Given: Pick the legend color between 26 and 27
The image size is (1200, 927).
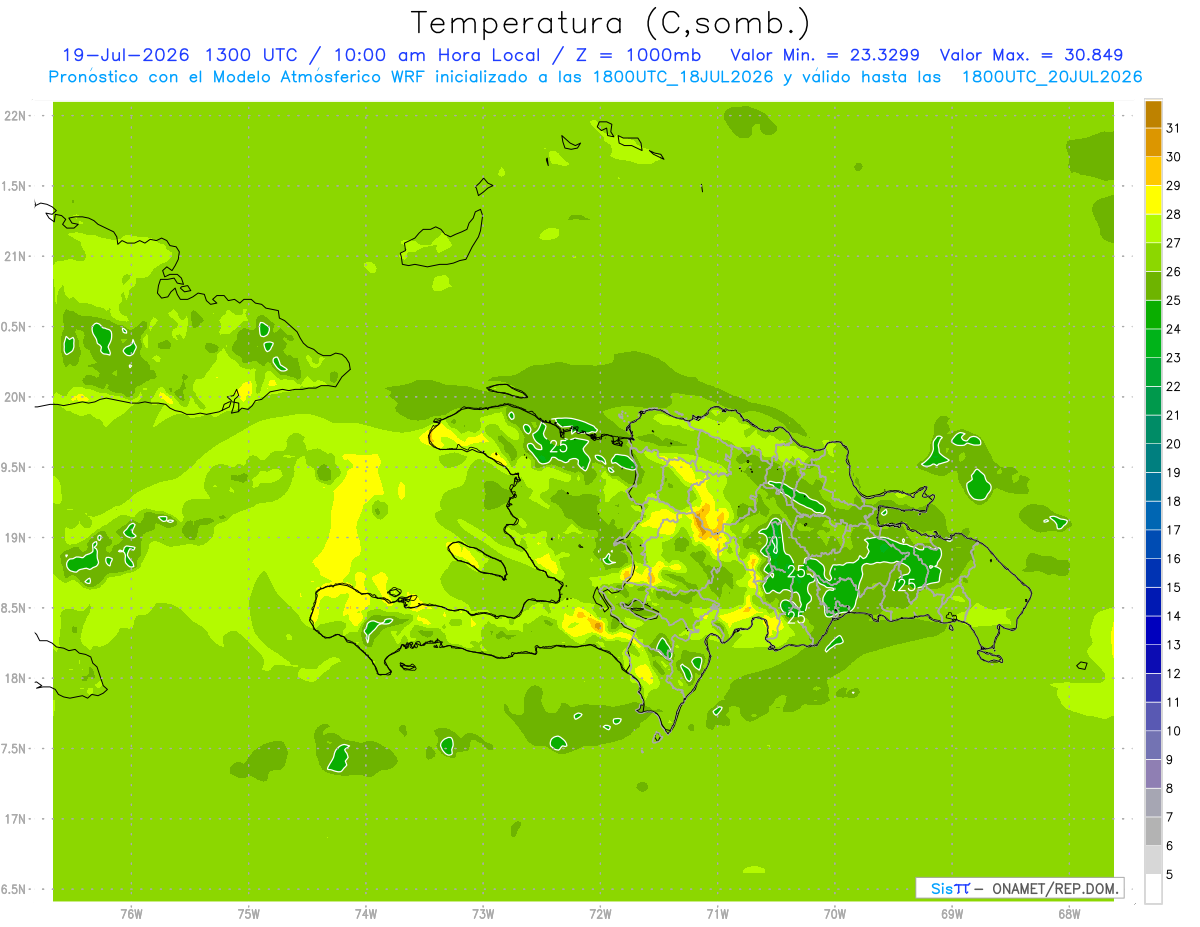Looking at the screenshot, I should tap(1153, 257).
